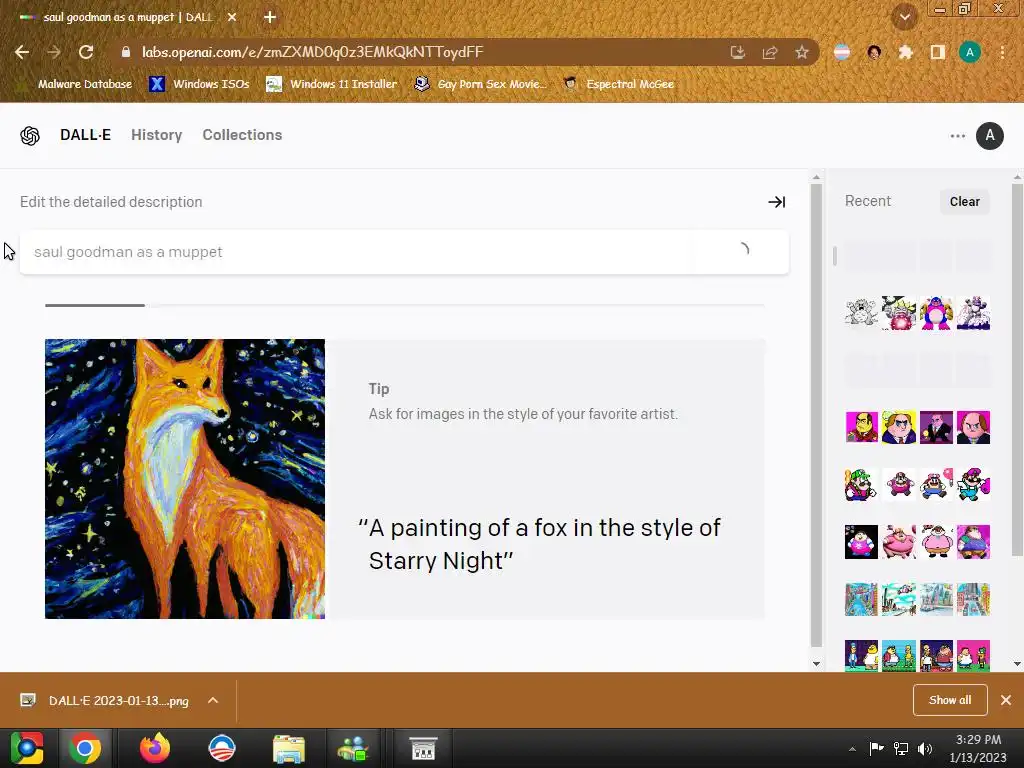The image size is (1024, 768).
Task: Open the first magenta-background man thumbnail
Action: pyautogui.click(x=861, y=427)
